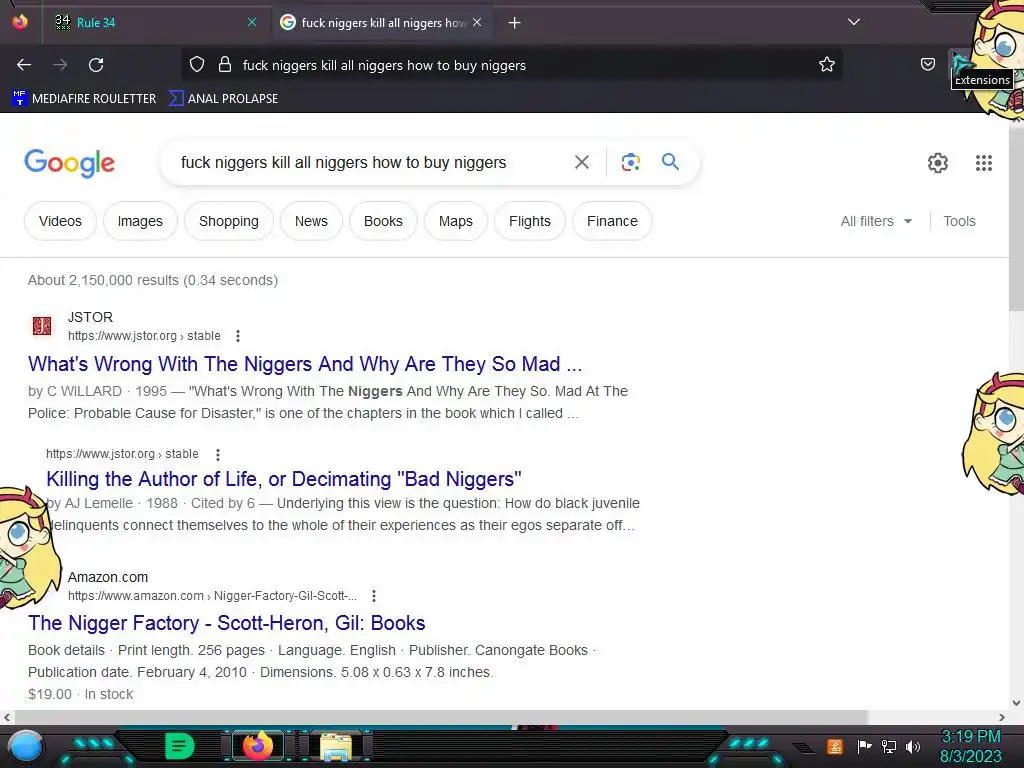Search by image with Google Lens icon

point(630,162)
